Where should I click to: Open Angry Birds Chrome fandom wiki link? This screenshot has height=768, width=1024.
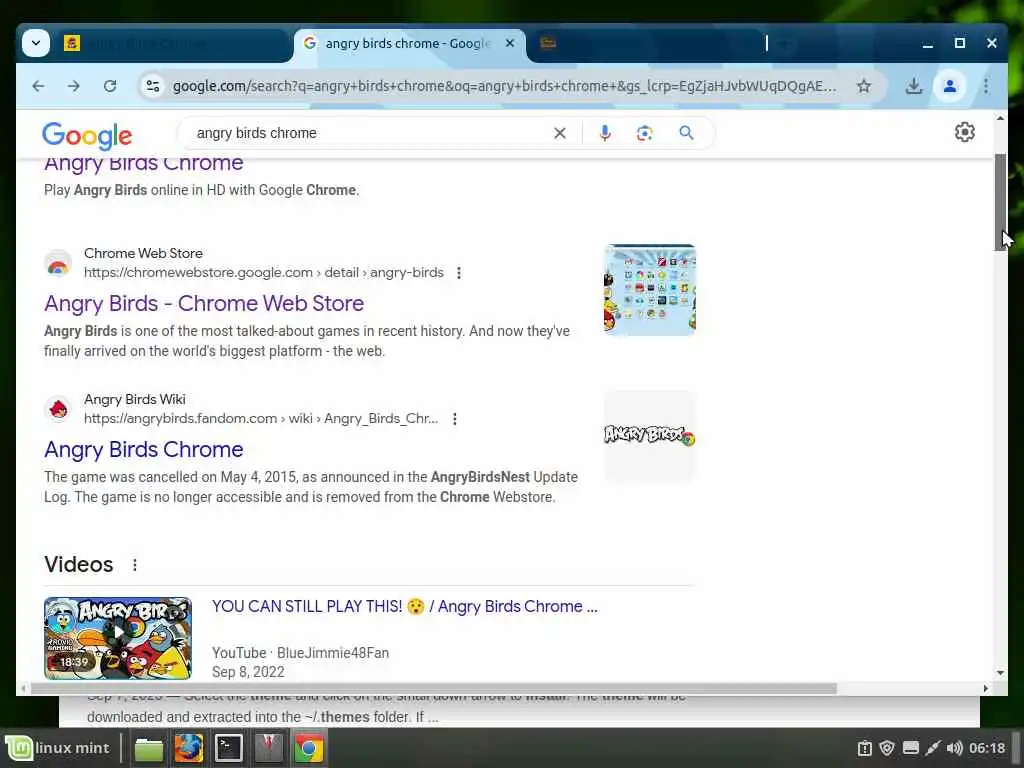coord(144,450)
